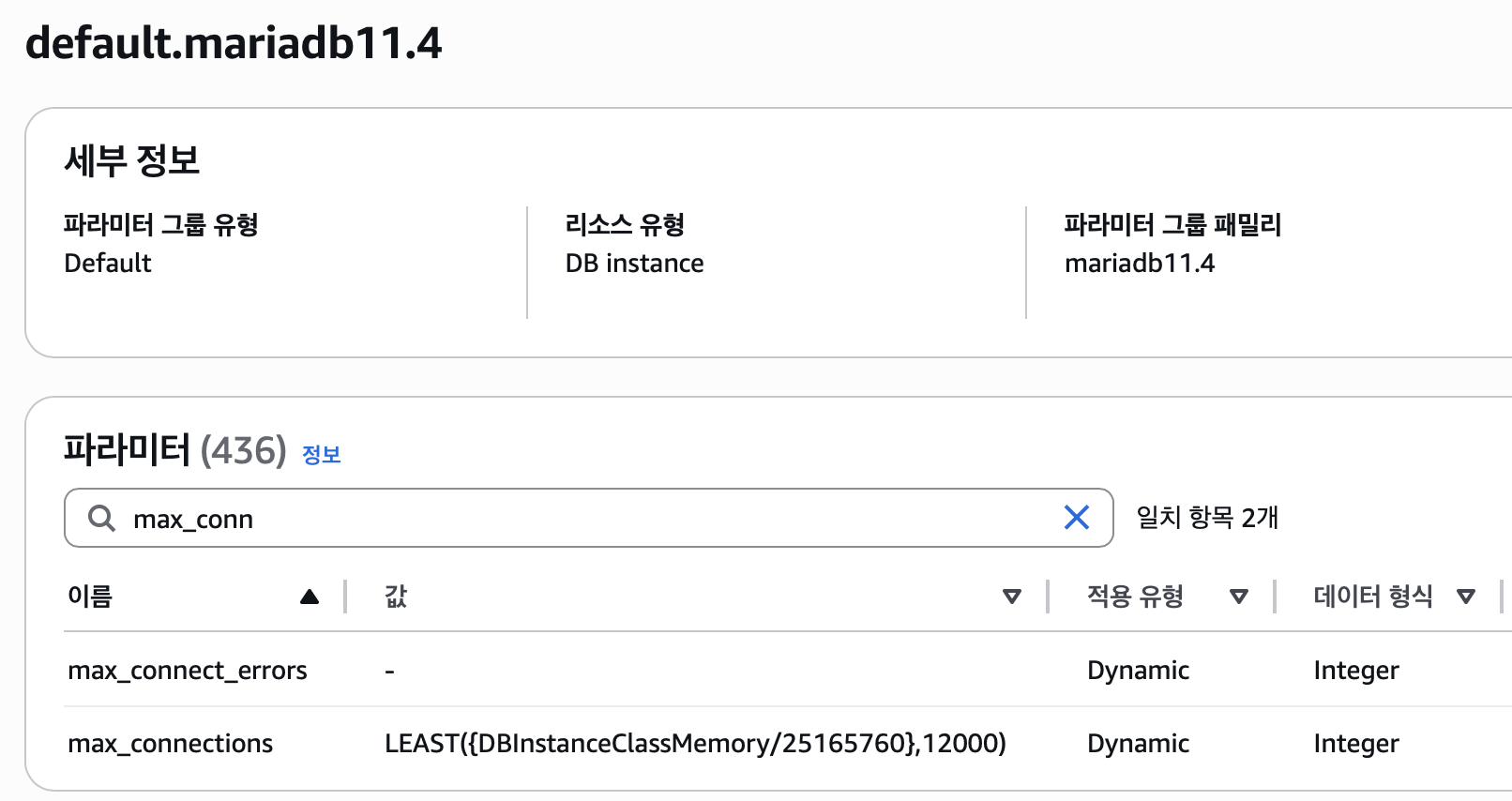Click the mariadb11.4 family value
1512x801 pixels.
pos(1140,264)
